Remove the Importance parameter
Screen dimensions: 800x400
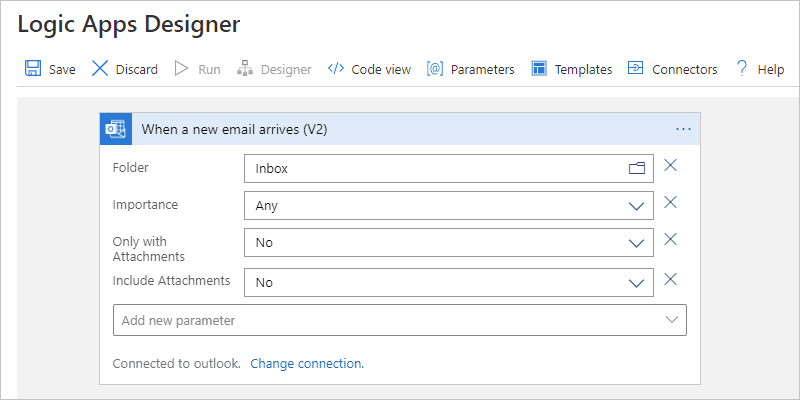670,202
